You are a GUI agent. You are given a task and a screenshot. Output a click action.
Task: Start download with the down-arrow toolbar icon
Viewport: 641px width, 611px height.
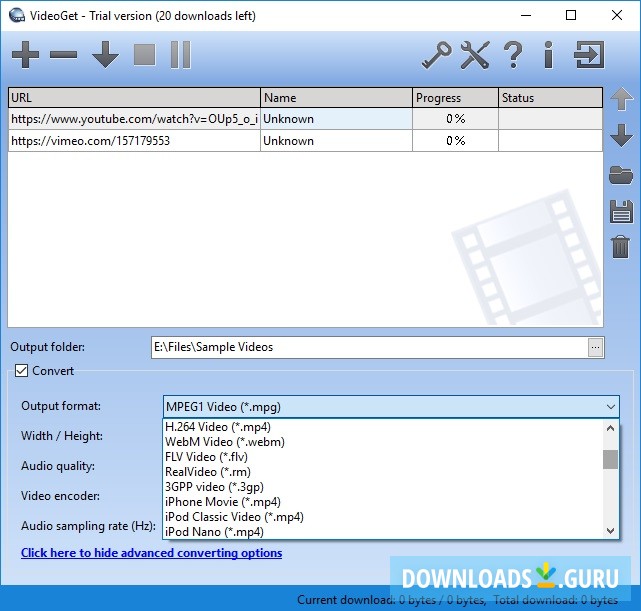point(105,54)
